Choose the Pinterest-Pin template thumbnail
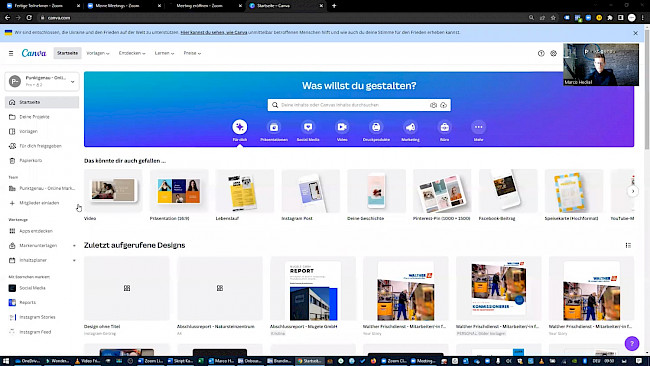 pyautogui.click(x=442, y=191)
